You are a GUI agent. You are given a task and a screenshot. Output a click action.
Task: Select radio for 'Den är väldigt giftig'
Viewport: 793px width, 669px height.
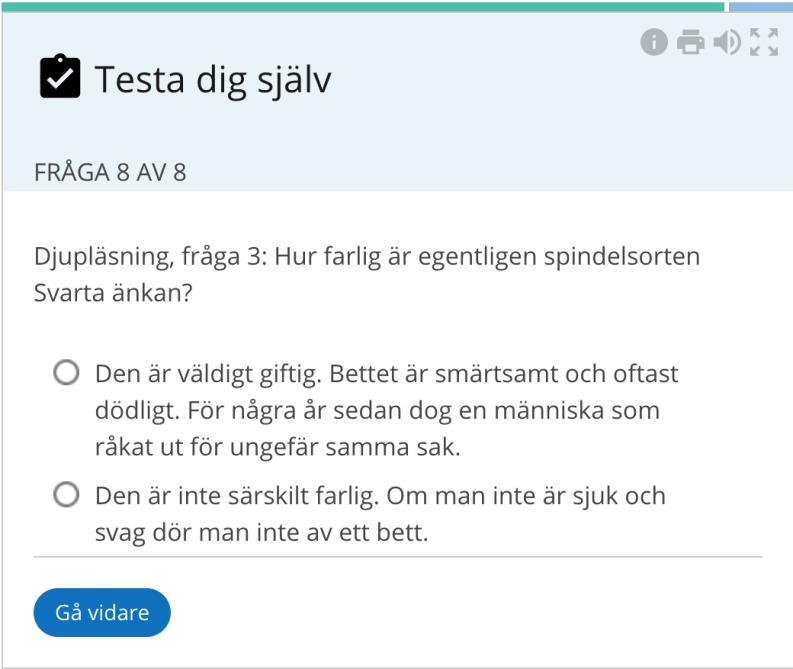pos(66,373)
